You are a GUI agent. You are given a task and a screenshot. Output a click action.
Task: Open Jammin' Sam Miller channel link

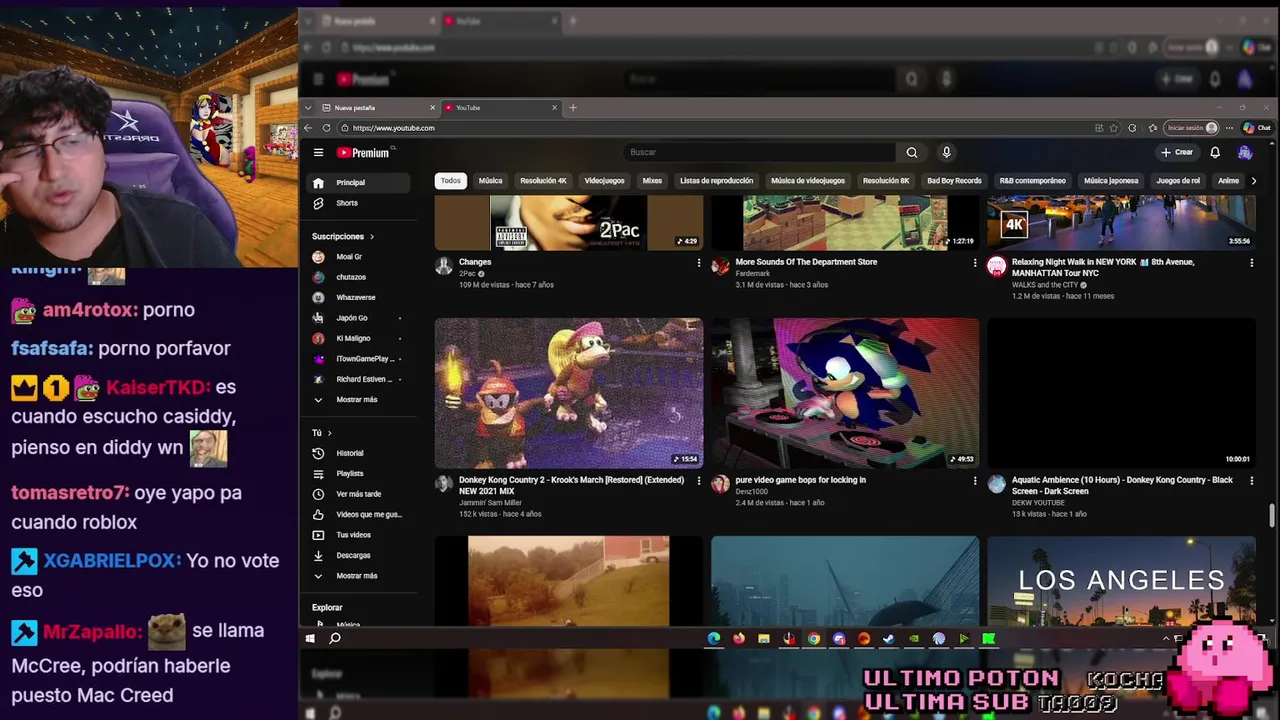(490, 503)
